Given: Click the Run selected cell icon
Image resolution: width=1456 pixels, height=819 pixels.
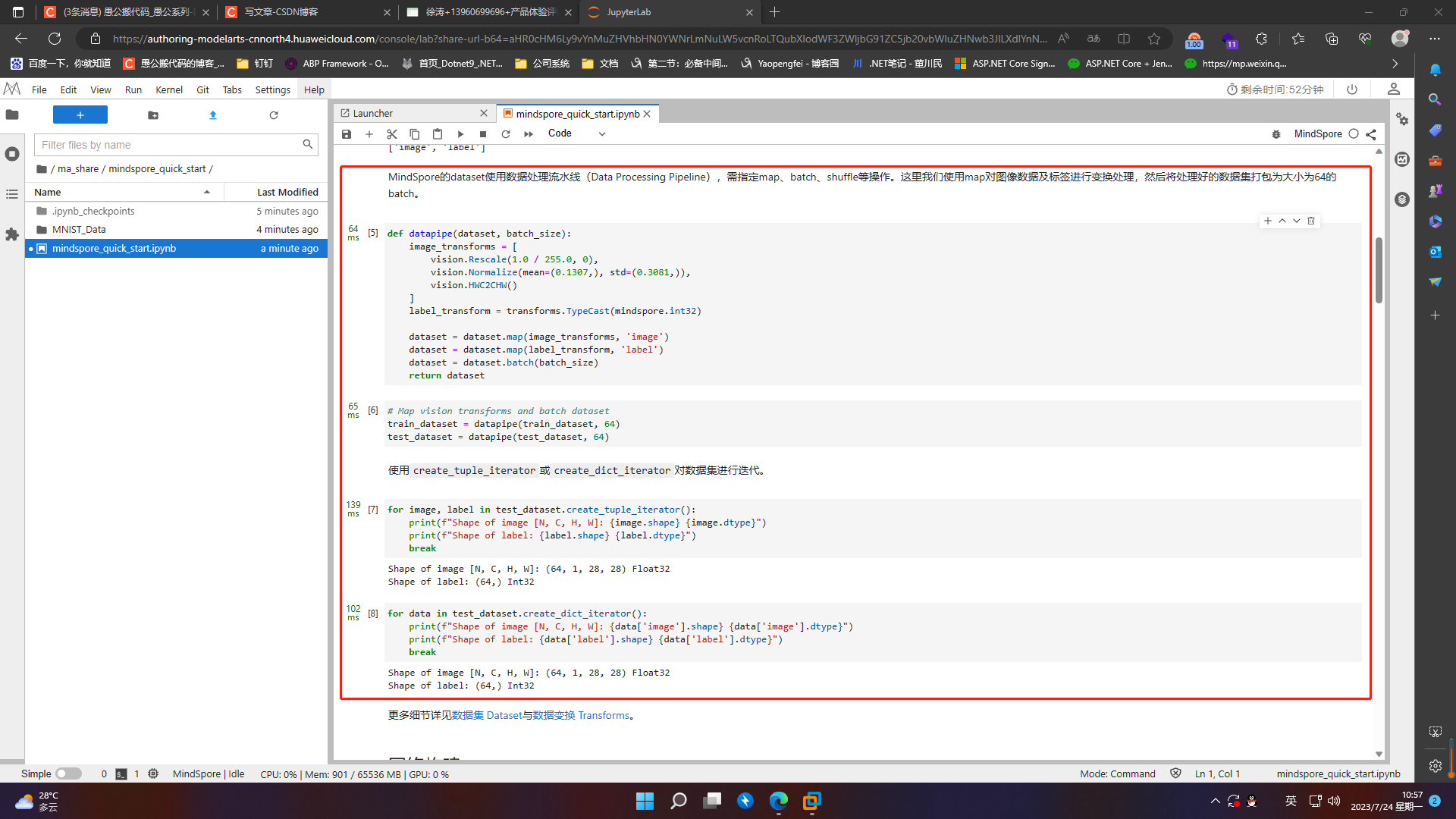Looking at the screenshot, I should [x=462, y=133].
